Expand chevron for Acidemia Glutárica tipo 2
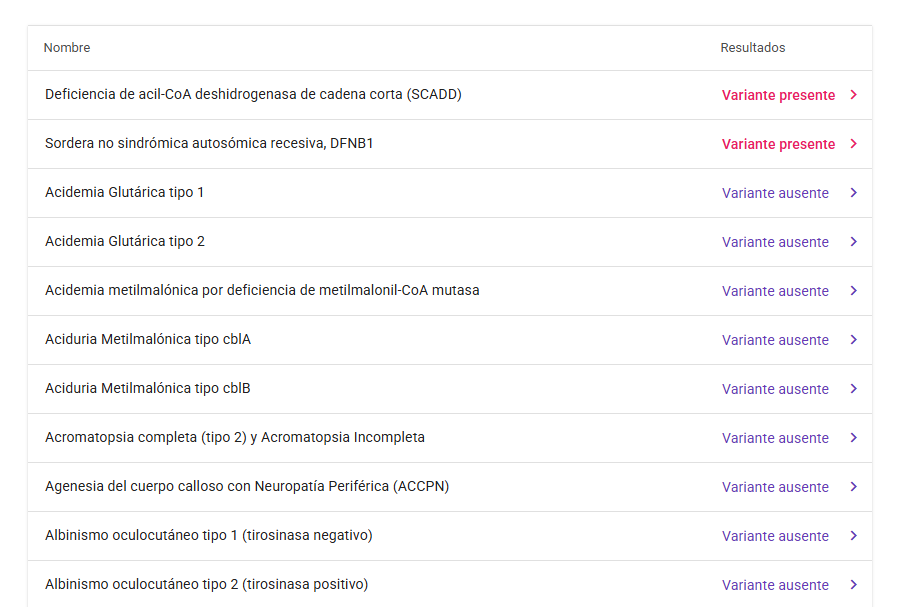The image size is (915, 607). point(853,242)
